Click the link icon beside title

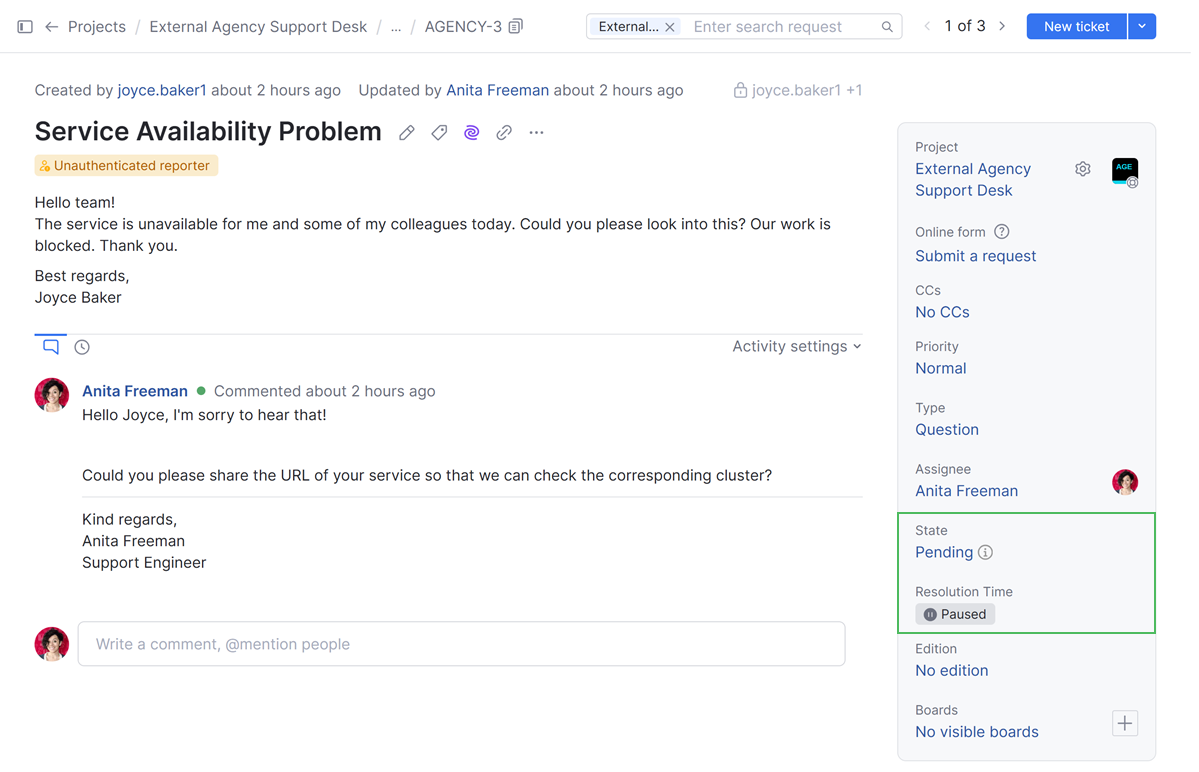point(504,133)
